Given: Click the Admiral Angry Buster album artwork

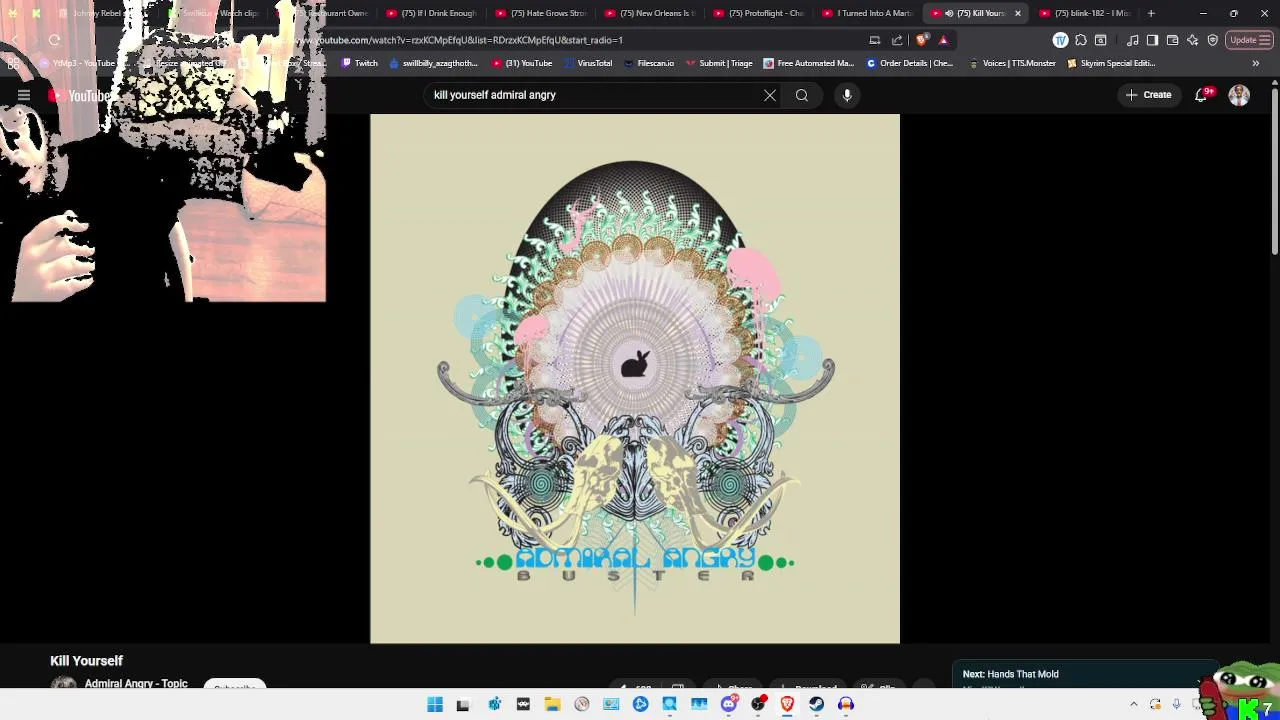Looking at the screenshot, I should click(635, 379).
